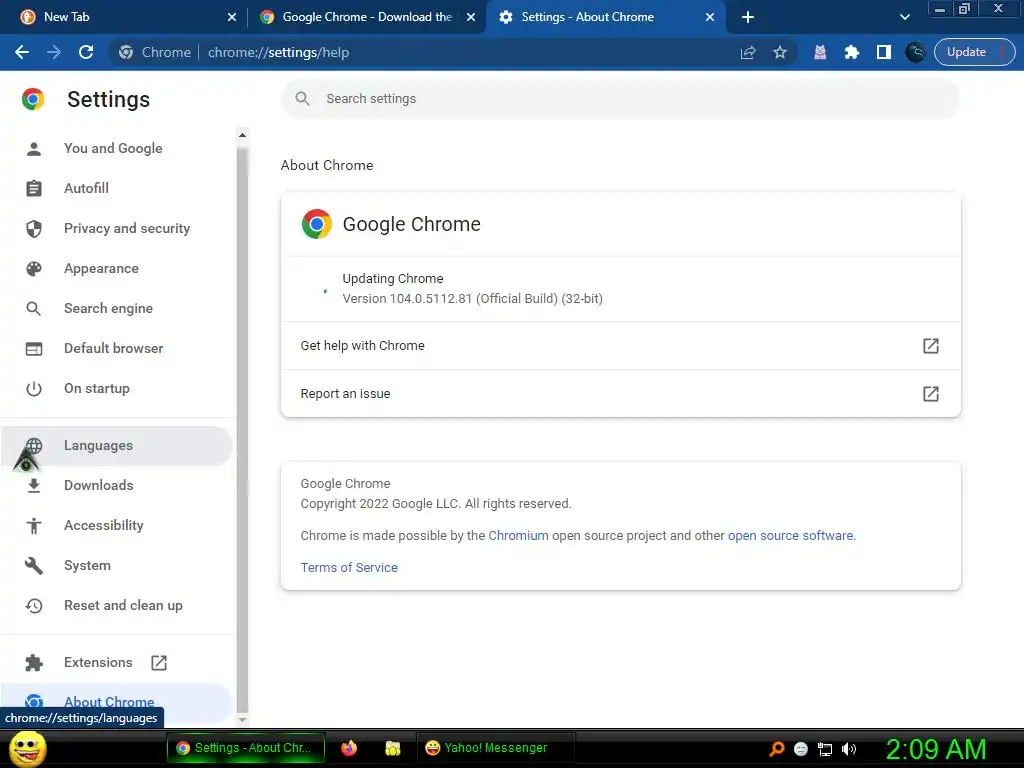Screen dimensions: 1024x768
Task: Click the download icon beside Downloads
Action: coord(34,485)
